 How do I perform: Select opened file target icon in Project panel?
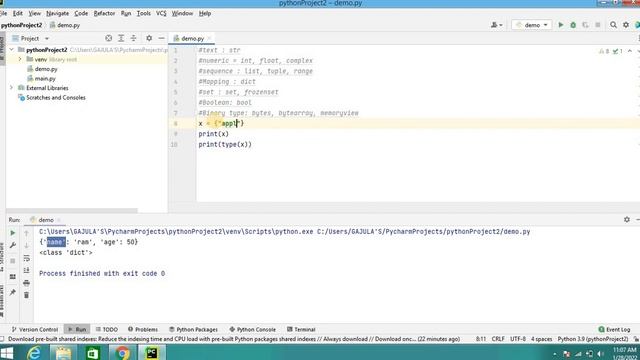click(109, 38)
